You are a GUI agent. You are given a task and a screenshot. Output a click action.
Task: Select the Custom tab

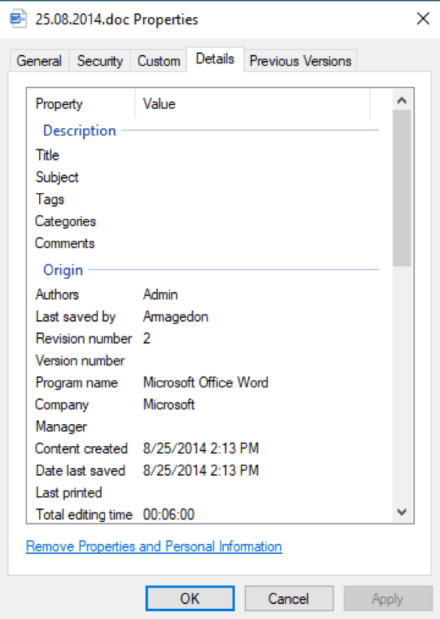[159, 61]
